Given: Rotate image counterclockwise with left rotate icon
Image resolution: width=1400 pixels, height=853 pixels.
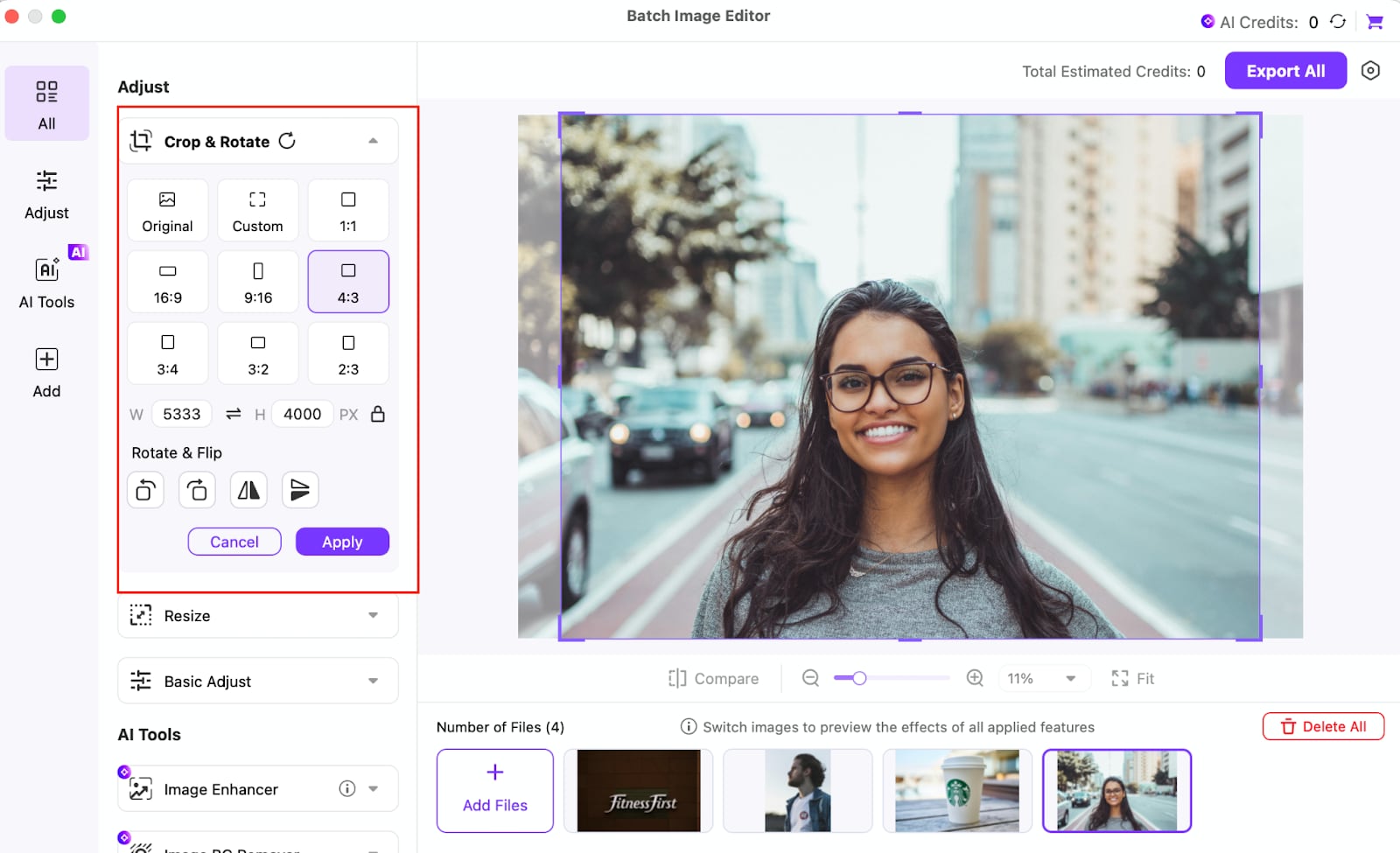Looking at the screenshot, I should (x=145, y=490).
